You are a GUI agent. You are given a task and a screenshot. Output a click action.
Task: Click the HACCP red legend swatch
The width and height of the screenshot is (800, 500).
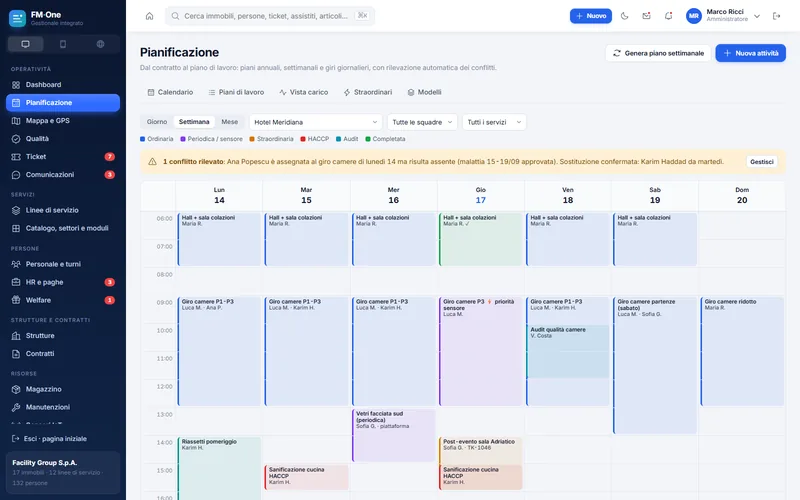(303, 139)
